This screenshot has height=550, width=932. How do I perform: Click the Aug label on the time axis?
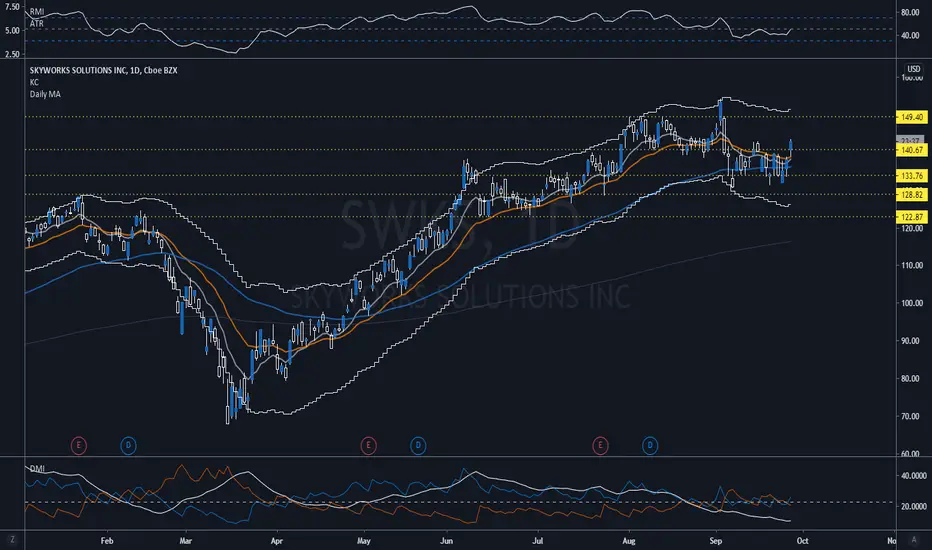click(x=629, y=540)
